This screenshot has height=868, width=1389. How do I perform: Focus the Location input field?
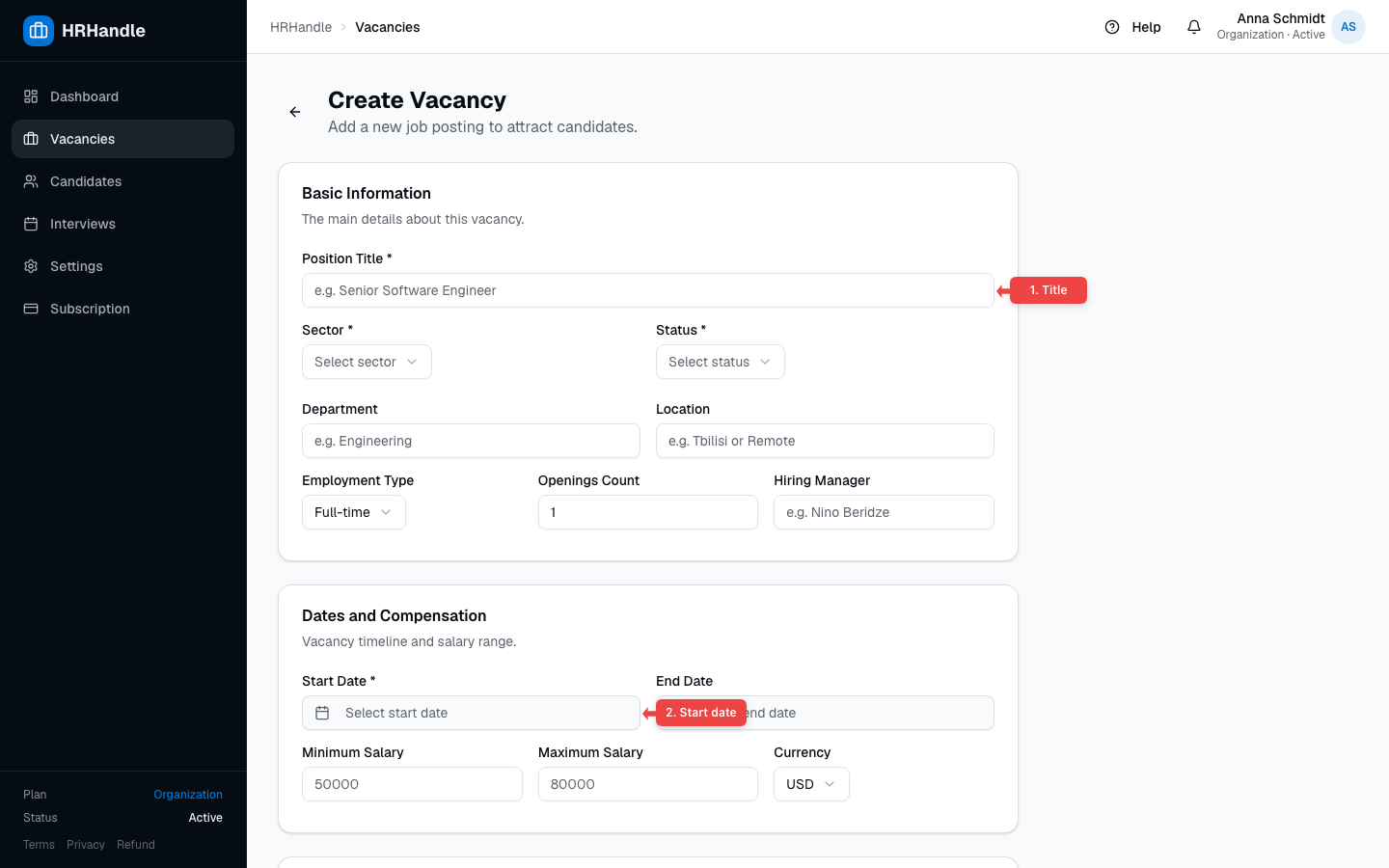(825, 441)
